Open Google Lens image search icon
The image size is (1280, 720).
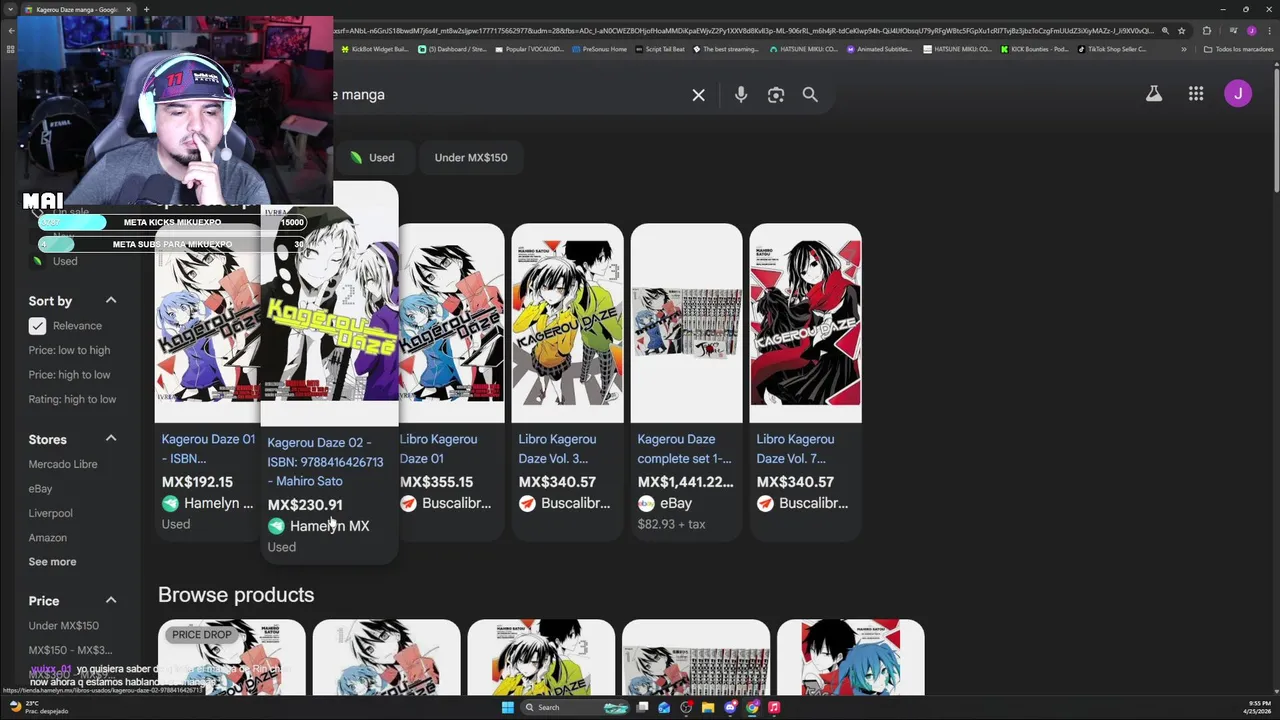[x=776, y=95]
